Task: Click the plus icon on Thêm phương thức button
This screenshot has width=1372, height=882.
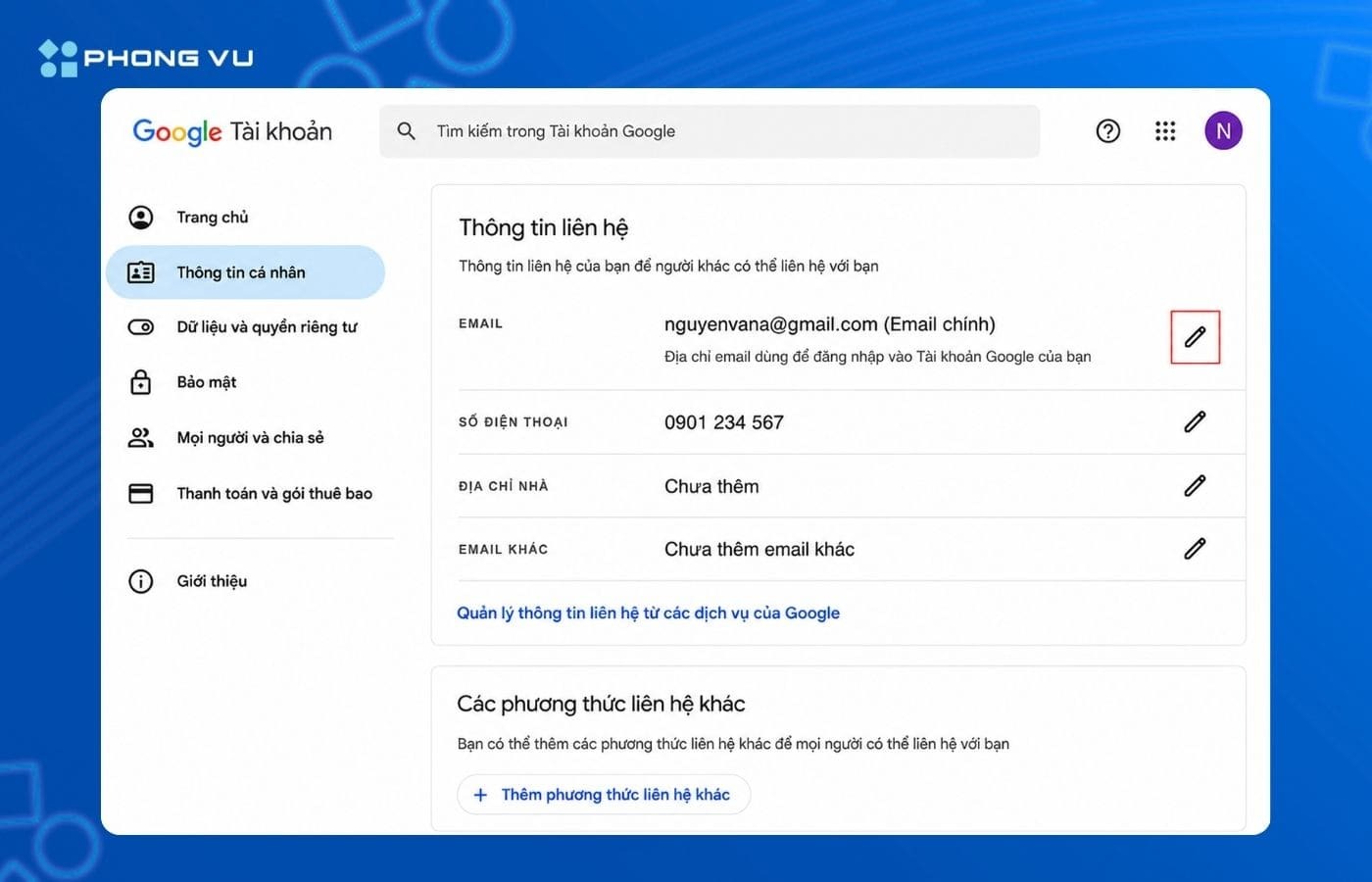Action: tap(480, 795)
